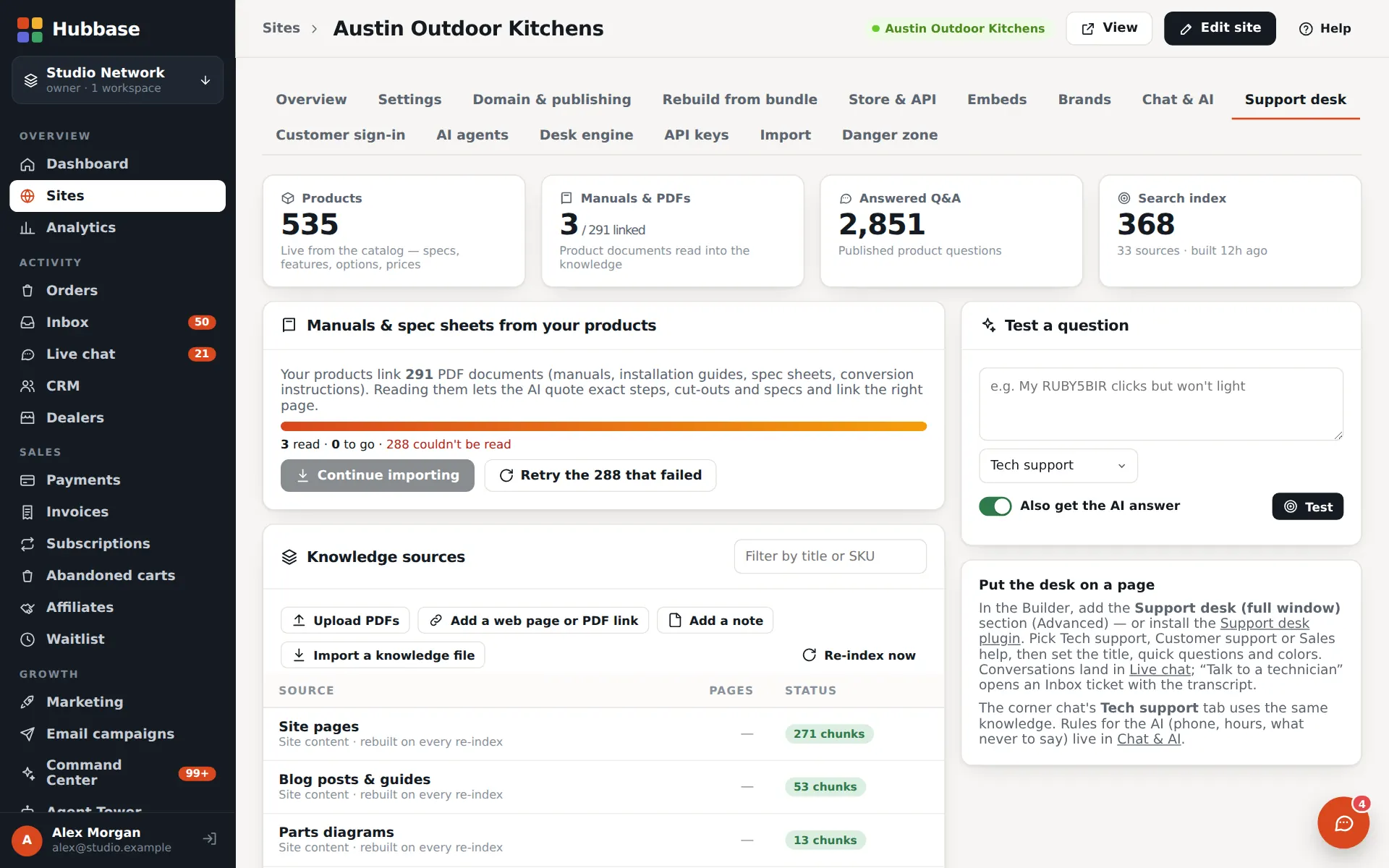
Task: Select the API keys tab
Action: point(696,135)
